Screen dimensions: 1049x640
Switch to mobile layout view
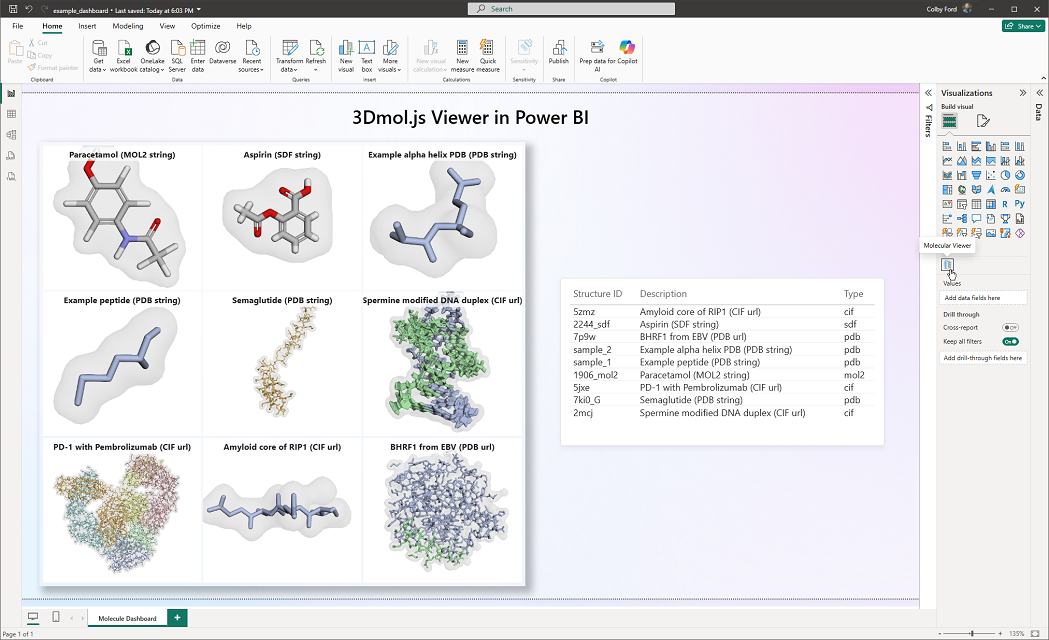pyautogui.click(x=56, y=617)
